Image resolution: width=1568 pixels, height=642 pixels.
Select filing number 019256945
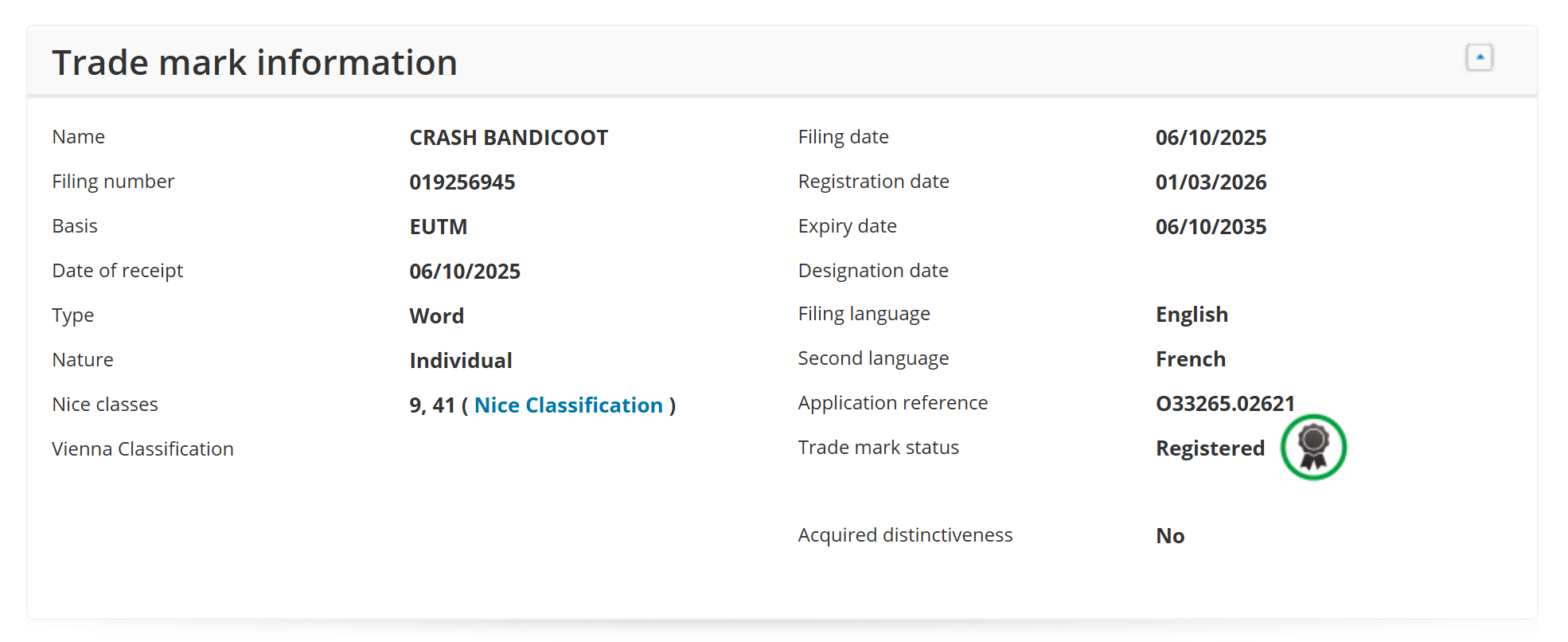tap(462, 182)
